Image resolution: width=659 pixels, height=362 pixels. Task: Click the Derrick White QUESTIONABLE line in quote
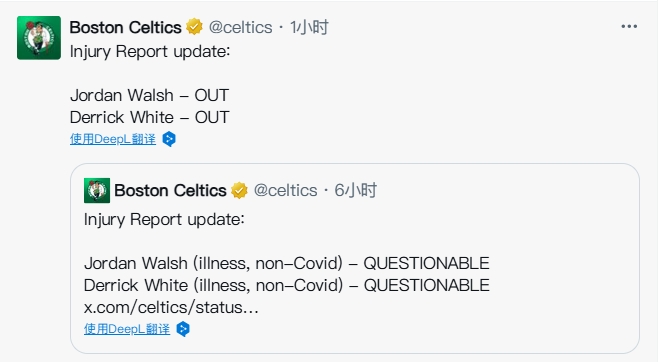point(287,285)
